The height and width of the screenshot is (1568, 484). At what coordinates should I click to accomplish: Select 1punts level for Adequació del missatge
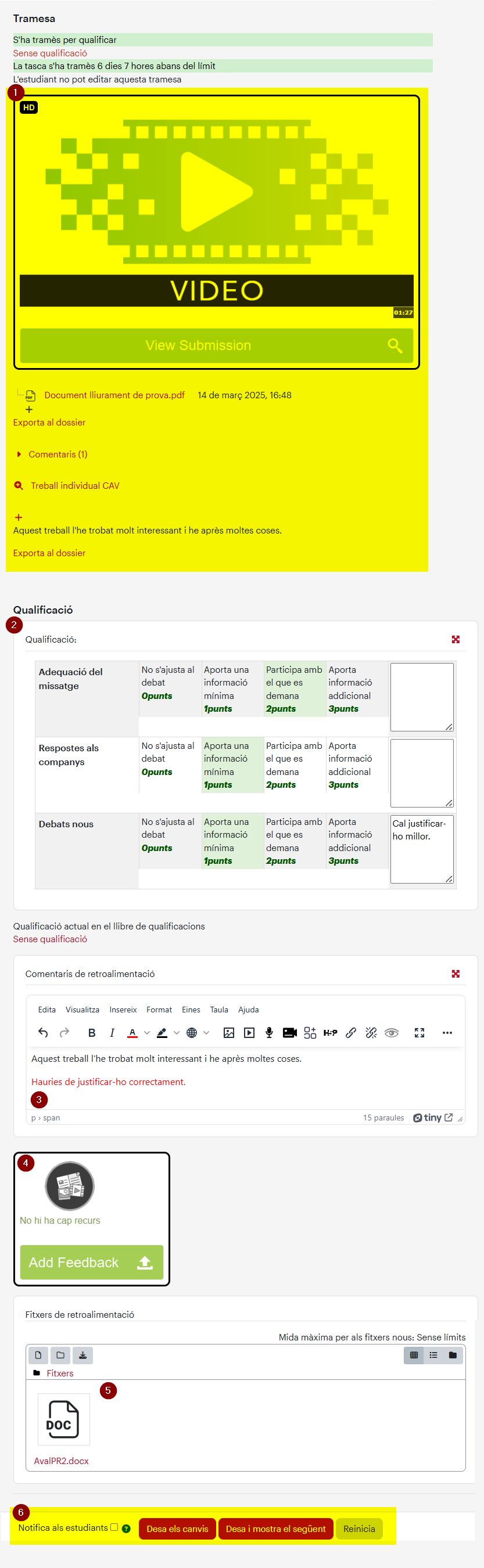(232, 689)
